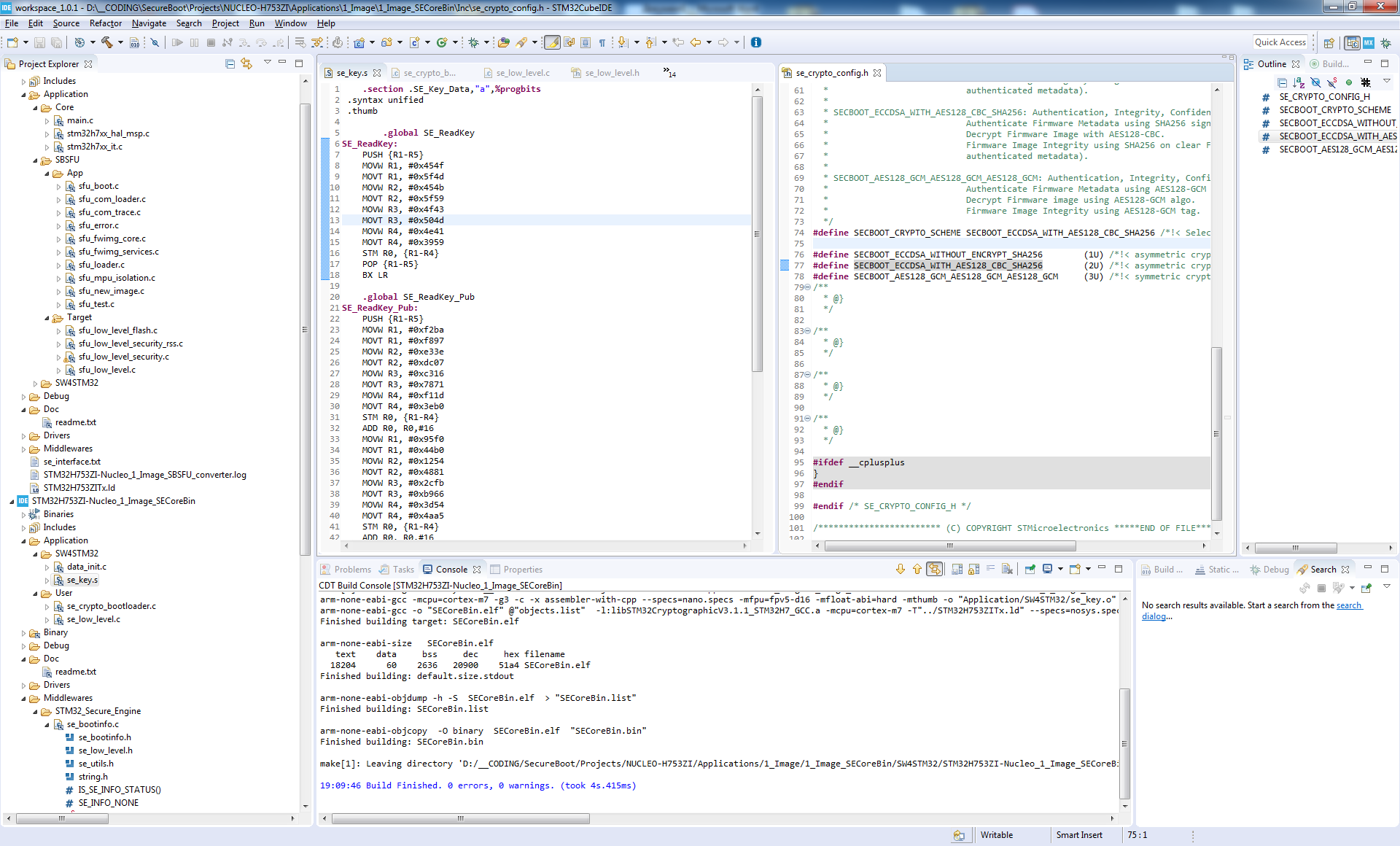This screenshot has height=846, width=1400.
Task: Click the Console vertical scrollbar thumb
Action: point(1124,744)
